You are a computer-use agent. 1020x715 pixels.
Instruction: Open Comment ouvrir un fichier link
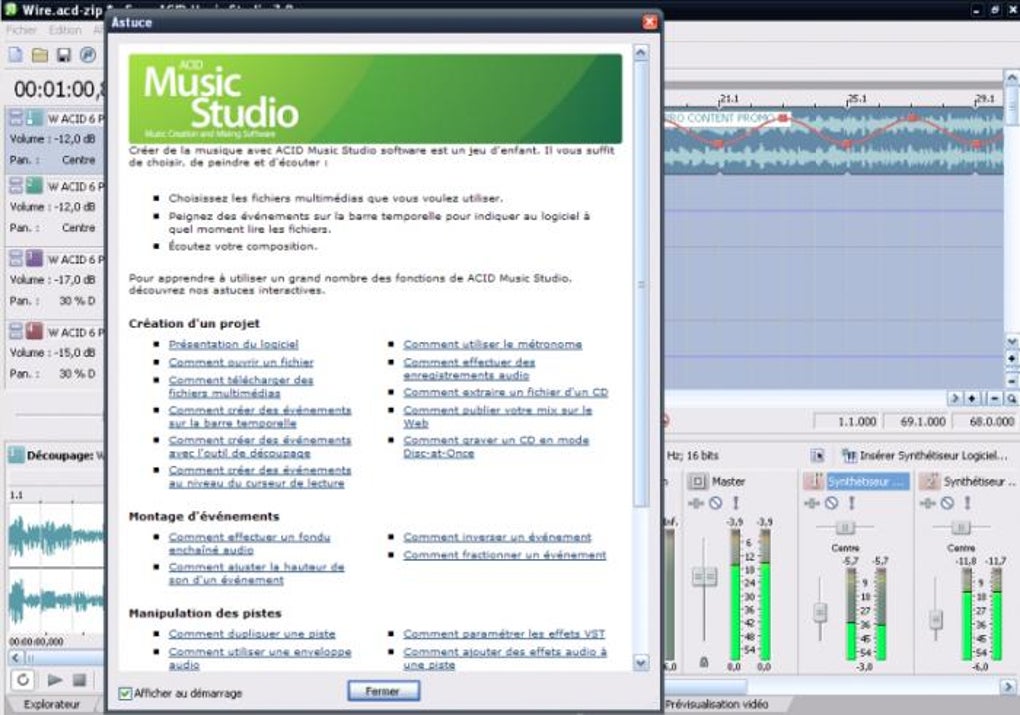[x=241, y=362]
